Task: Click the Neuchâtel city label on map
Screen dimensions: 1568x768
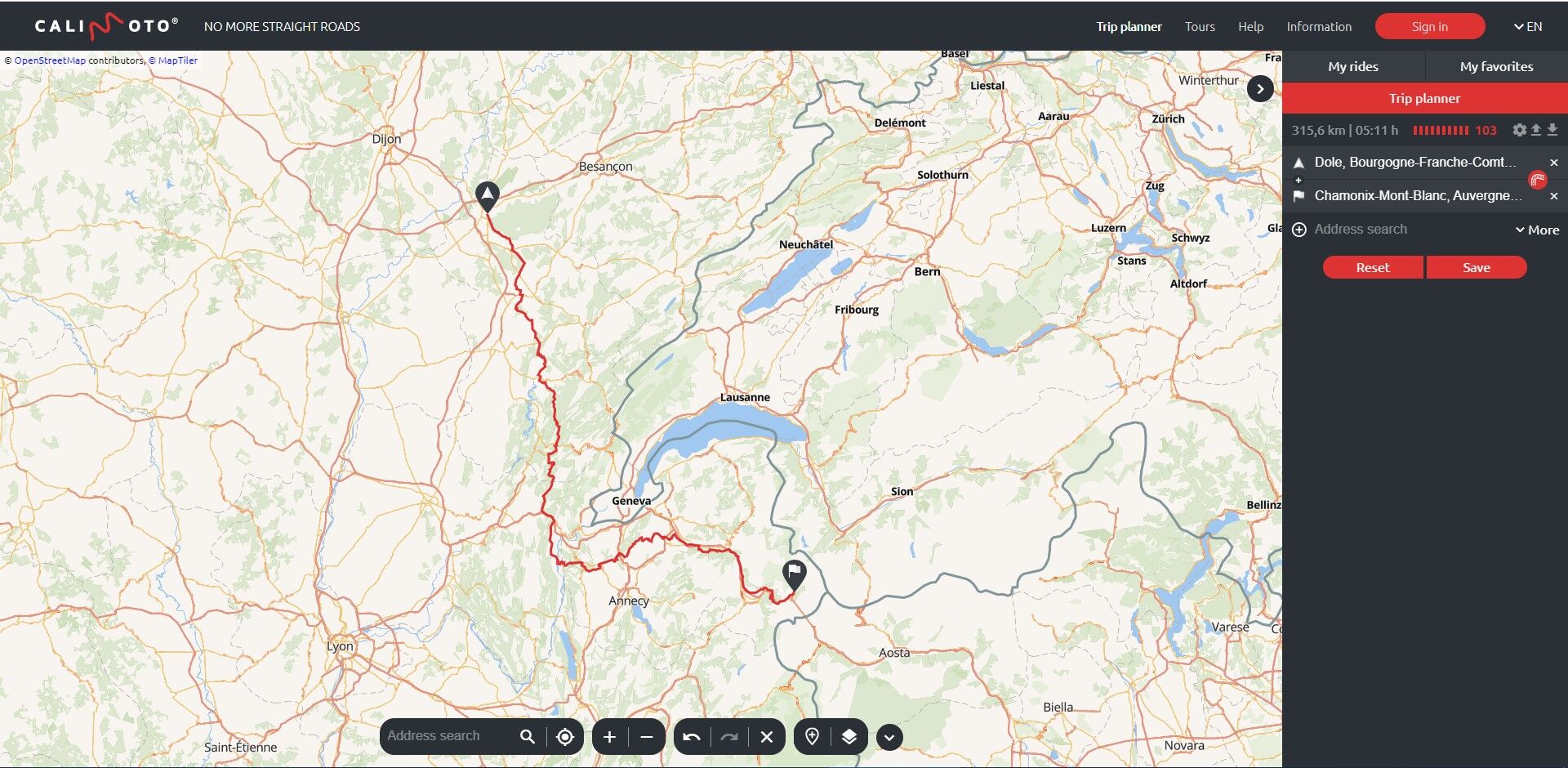Action: (806, 244)
